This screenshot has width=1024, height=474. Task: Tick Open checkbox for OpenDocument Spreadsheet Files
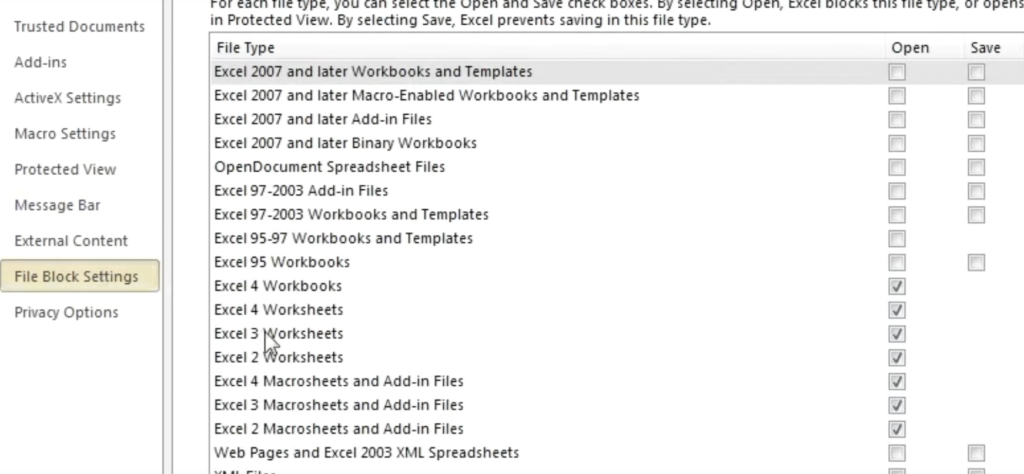[897, 167]
